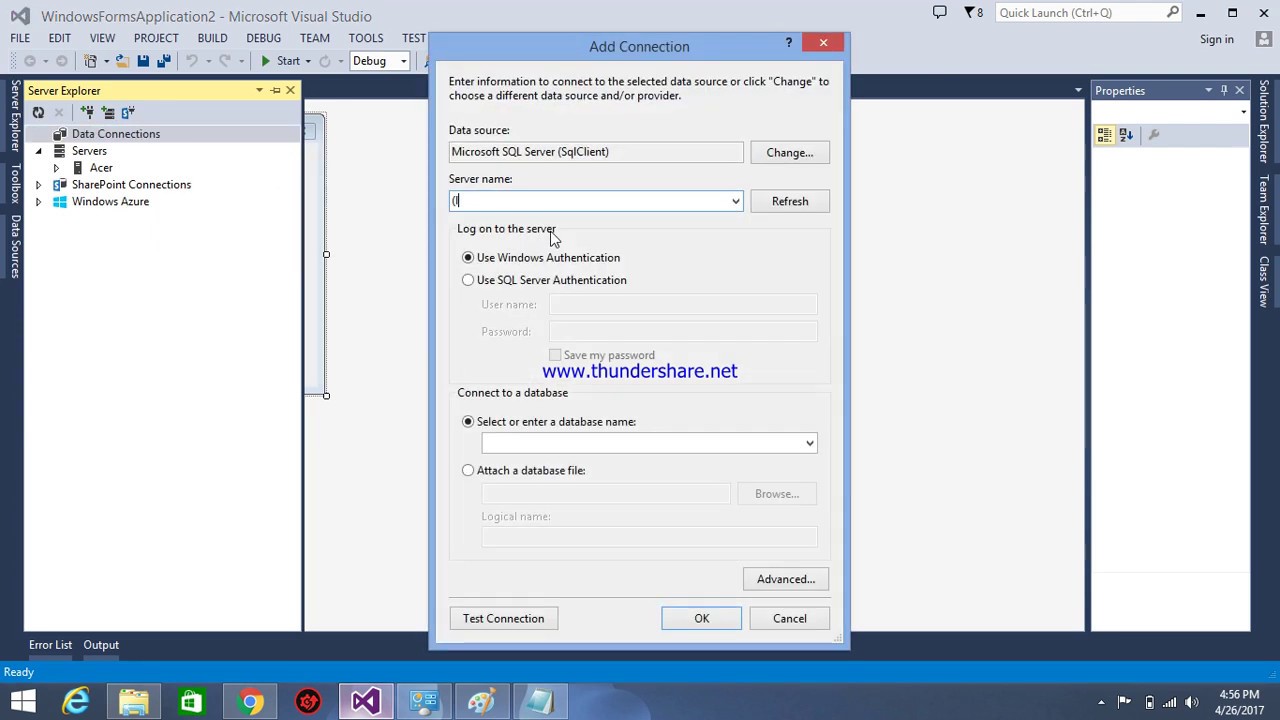1280x720 pixels.
Task: Click the Categorized icon in Properties window
Action: 1105,135
